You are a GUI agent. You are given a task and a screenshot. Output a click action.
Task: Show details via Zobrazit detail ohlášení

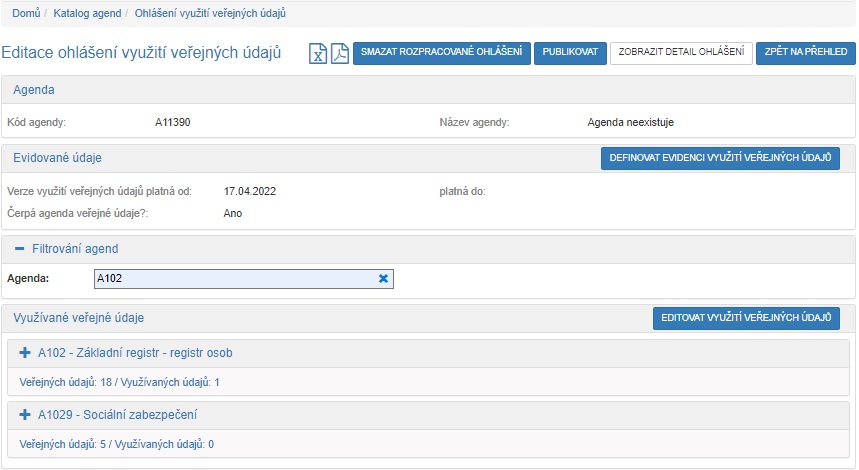click(681, 53)
